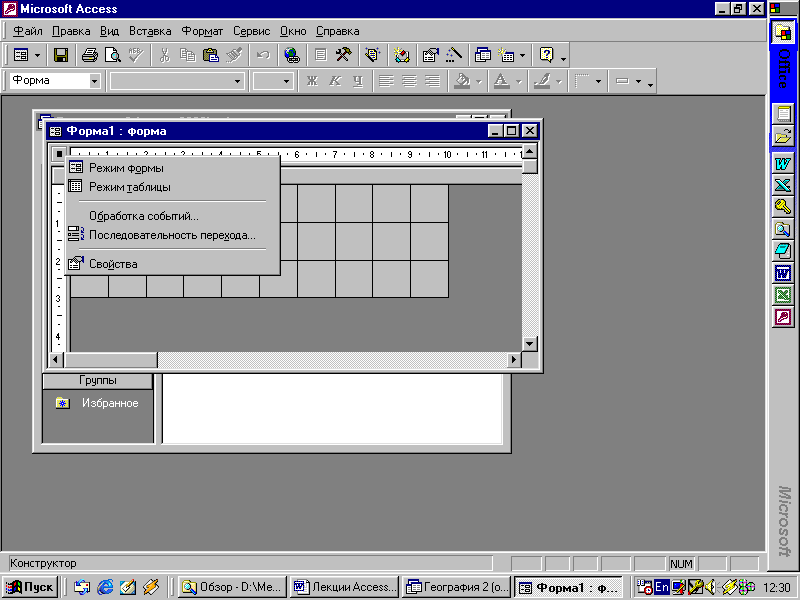Toggle underline (Ч) formatting
The image size is (800, 600).
(x=358, y=81)
